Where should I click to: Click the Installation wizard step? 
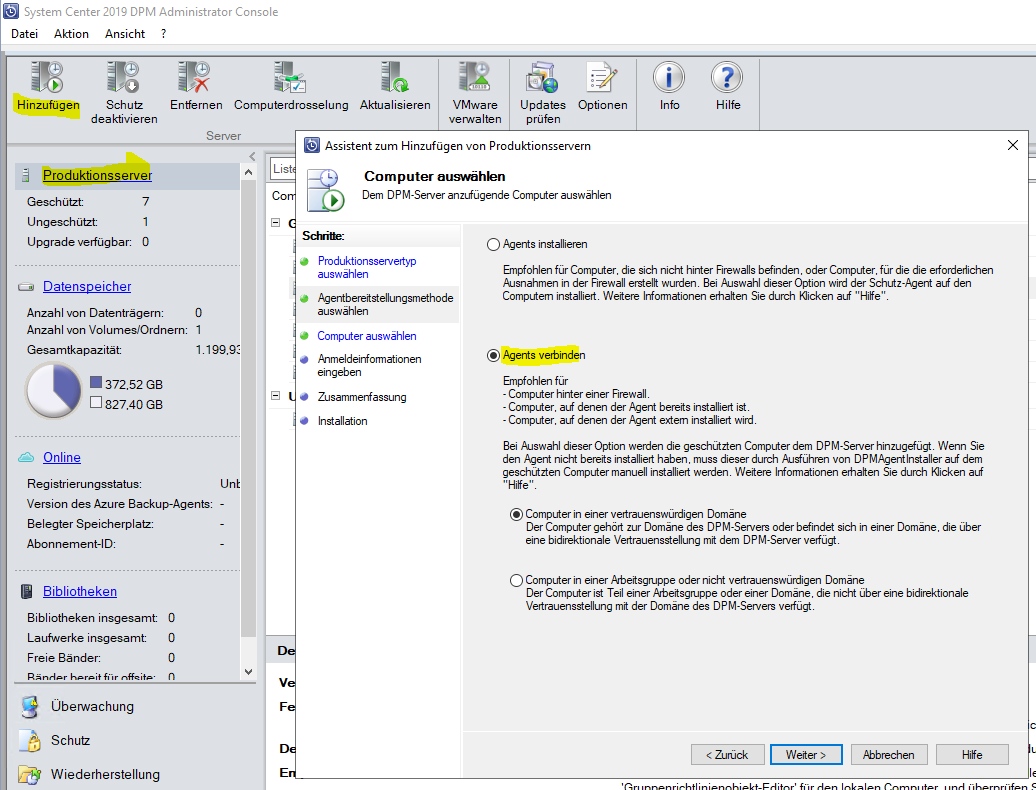pyautogui.click(x=342, y=421)
